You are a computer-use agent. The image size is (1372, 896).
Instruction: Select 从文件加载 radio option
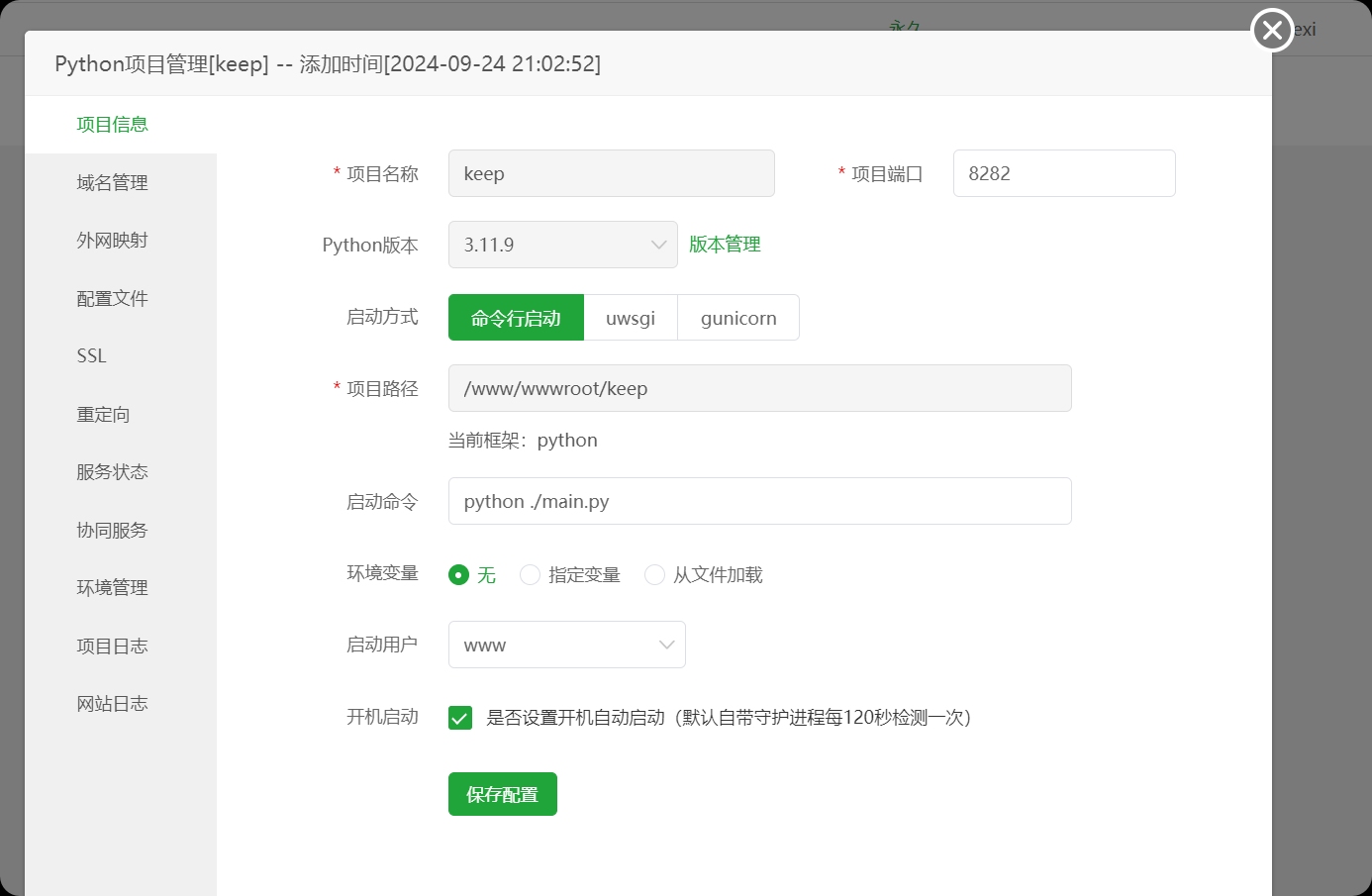[x=704, y=575]
